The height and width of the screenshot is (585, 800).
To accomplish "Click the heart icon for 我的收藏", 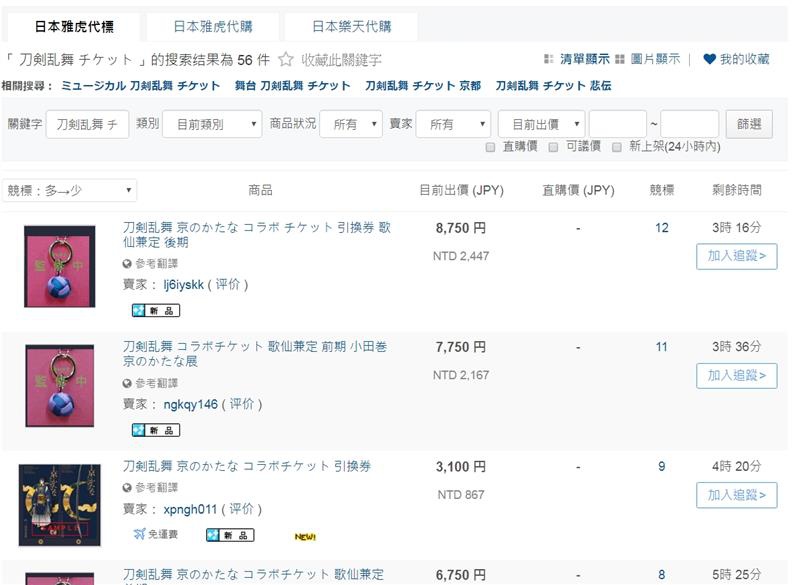I will coord(709,59).
